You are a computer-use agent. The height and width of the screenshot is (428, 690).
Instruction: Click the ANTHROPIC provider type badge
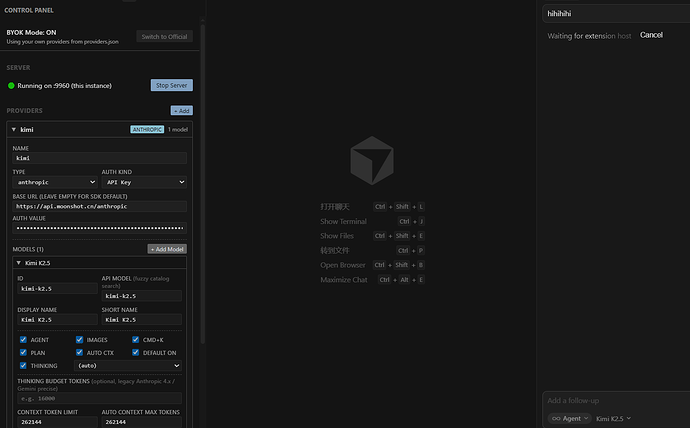tap(147, 129)
